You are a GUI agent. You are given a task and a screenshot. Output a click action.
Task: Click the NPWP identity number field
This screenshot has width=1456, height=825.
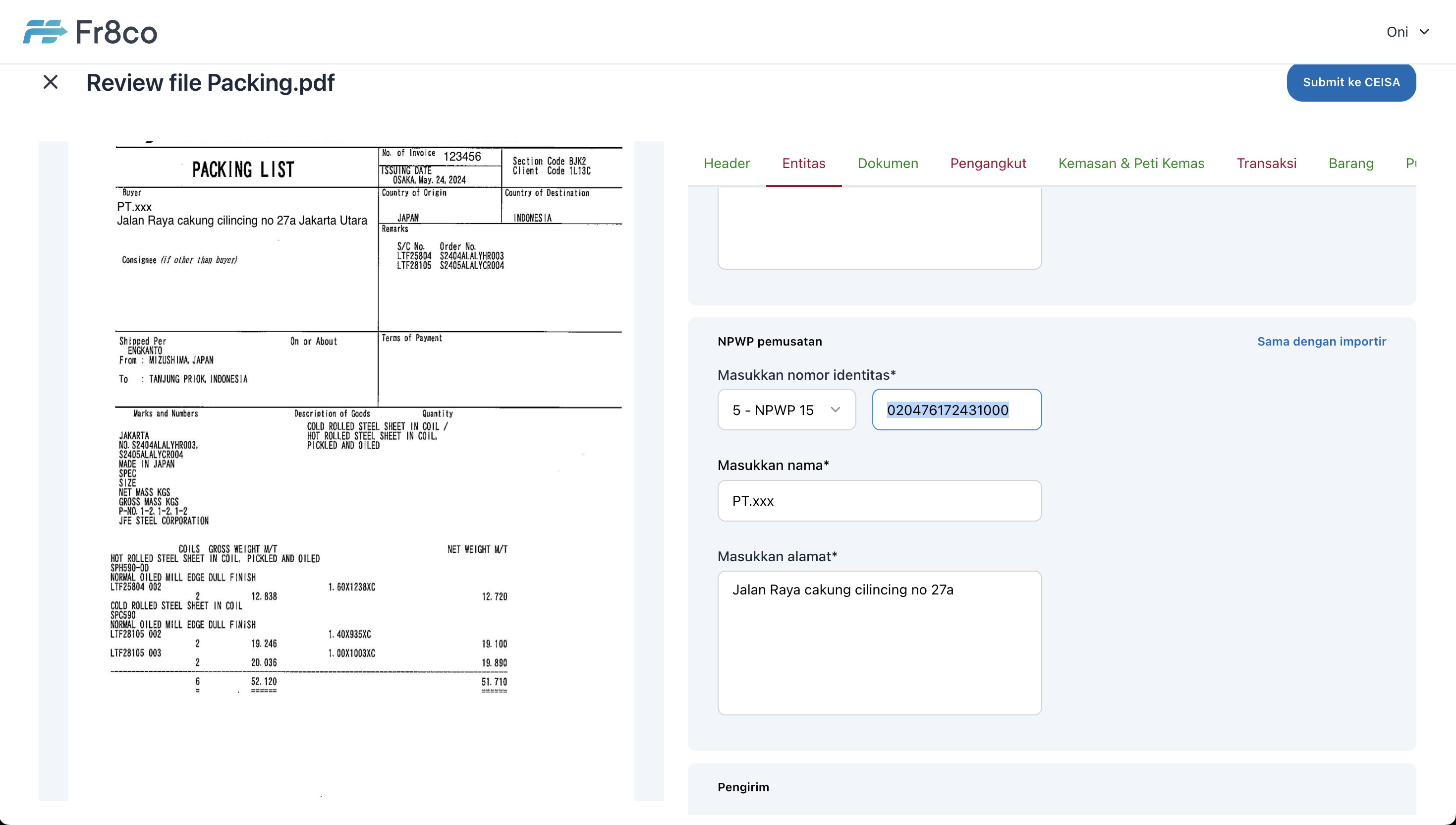tap(956, 410)
